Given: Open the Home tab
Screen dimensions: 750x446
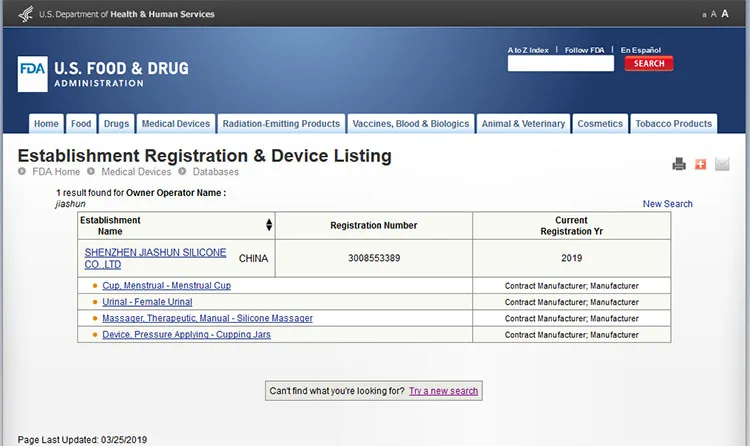Looking at the screenshot, I should coord(46,124).
